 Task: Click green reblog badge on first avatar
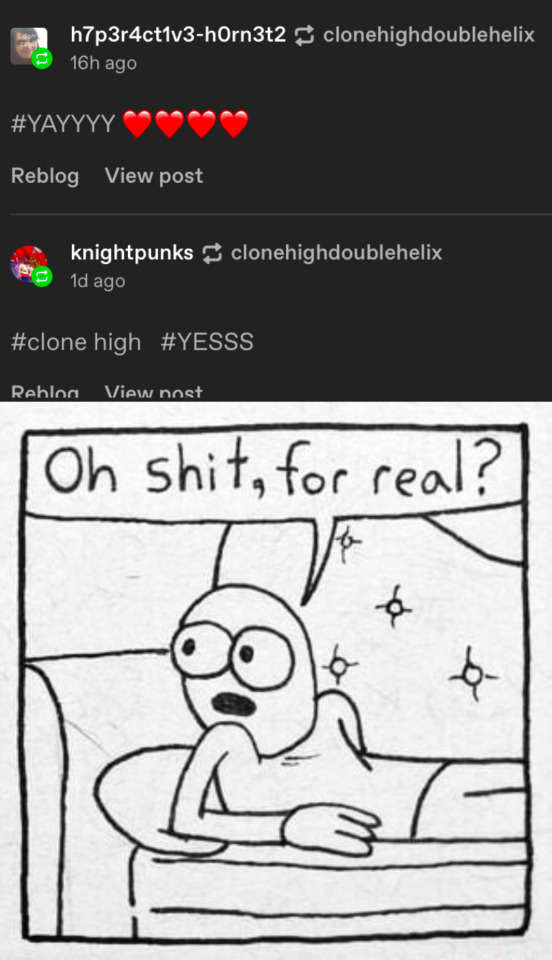point(42,59)
